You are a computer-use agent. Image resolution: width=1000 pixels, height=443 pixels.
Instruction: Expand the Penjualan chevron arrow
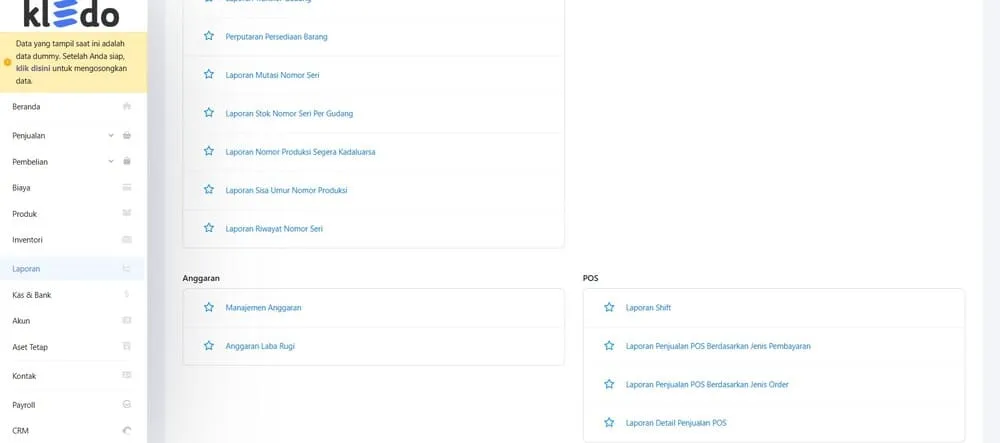[x=111, y=136]
